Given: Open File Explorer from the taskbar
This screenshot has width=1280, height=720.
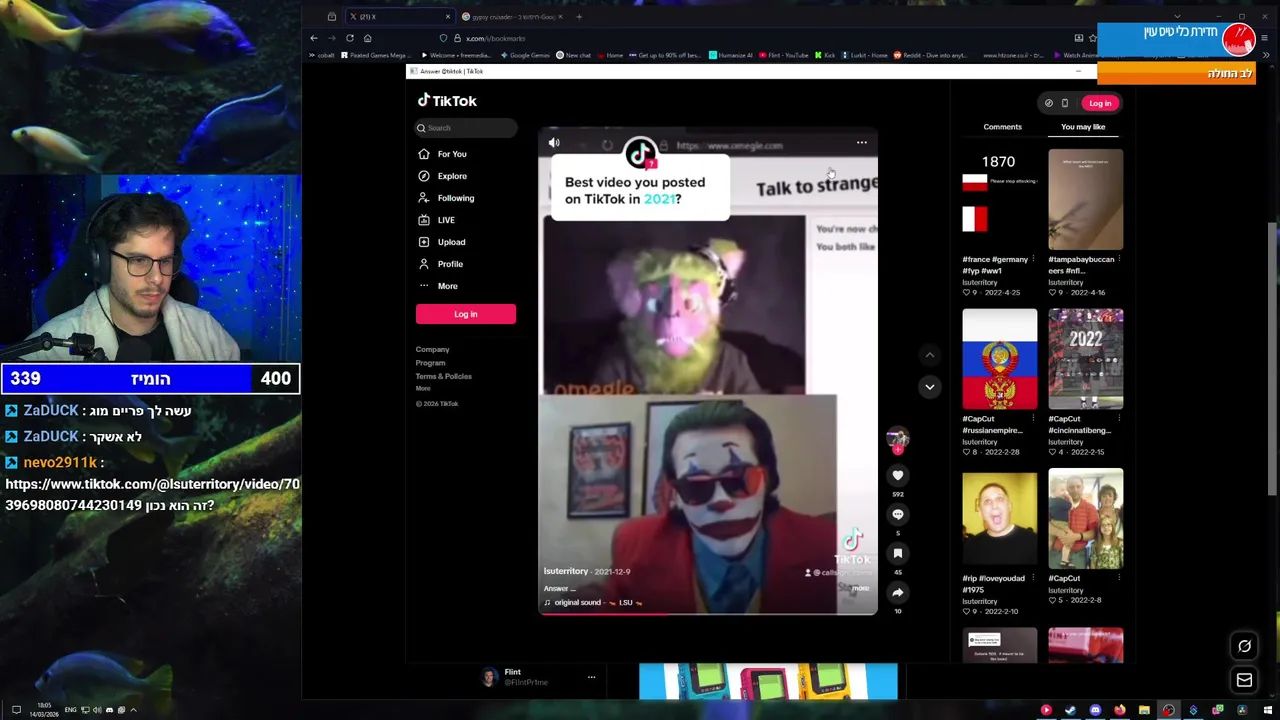Looking at the screenshot, I should (x=1144, y=711).
